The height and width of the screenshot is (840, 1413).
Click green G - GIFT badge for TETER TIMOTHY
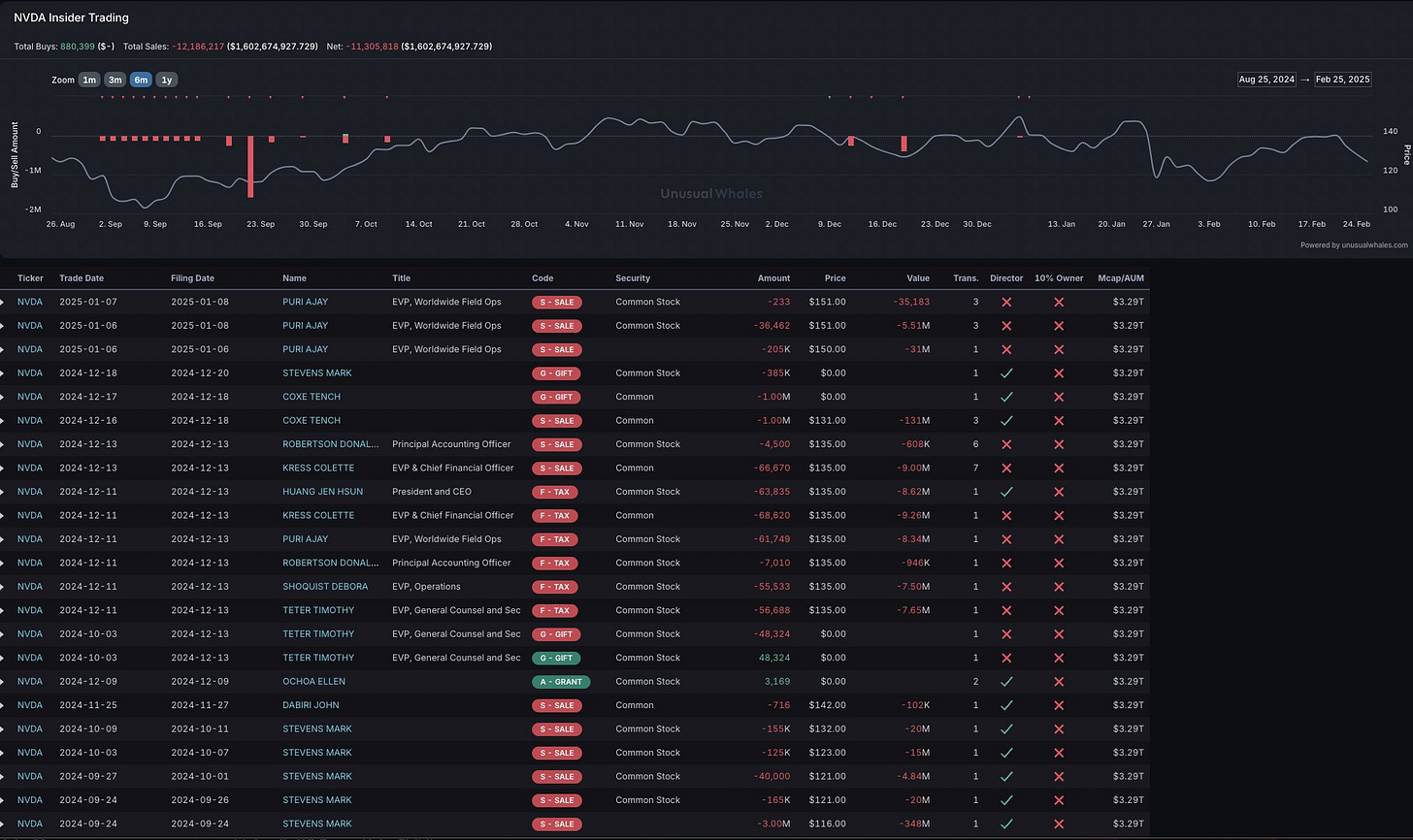click(x=556, y=658)
